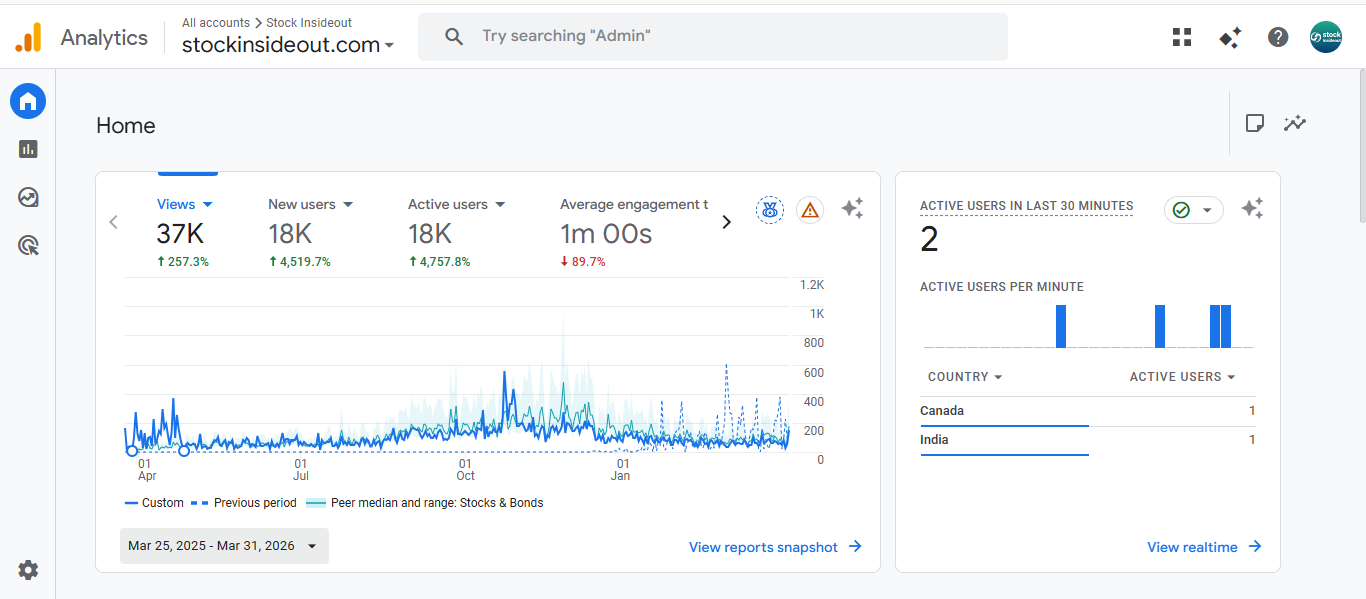The height and width of the screenshot is (599, 1366).
Task: Open the Reports section in the left sidebar
Action: point(27,148)
